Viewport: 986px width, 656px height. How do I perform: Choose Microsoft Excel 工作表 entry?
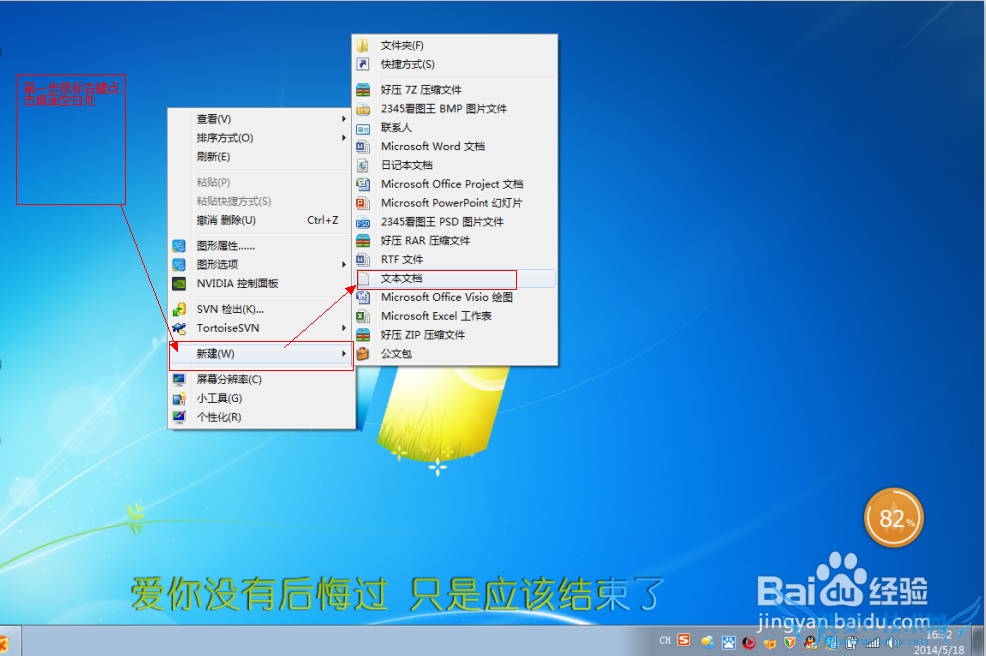(455, 316)
